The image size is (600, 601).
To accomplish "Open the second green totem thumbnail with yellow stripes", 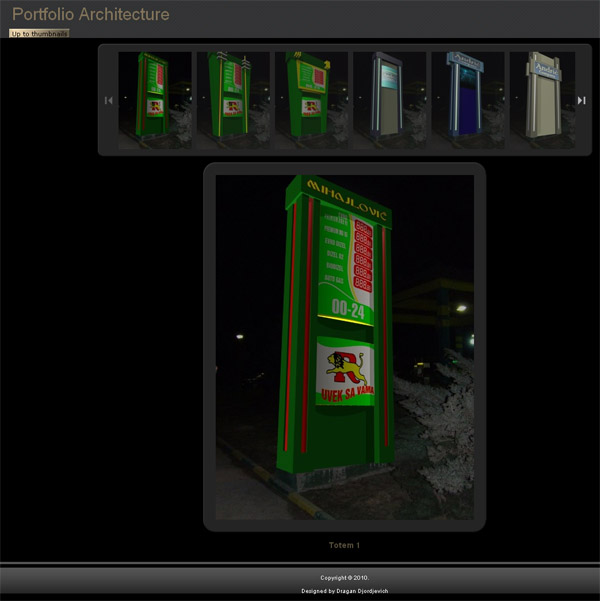I will tap(233, 100).
